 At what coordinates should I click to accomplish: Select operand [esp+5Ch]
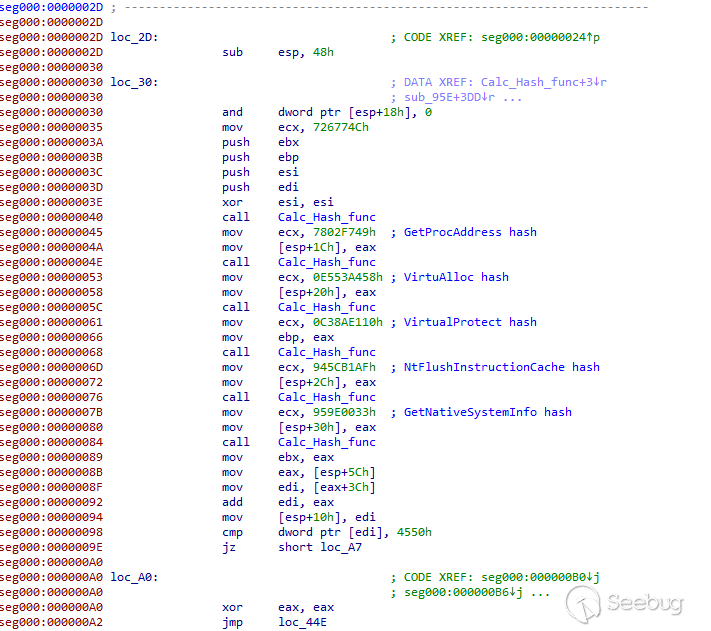pyautogui.click(x=344, y=472)
